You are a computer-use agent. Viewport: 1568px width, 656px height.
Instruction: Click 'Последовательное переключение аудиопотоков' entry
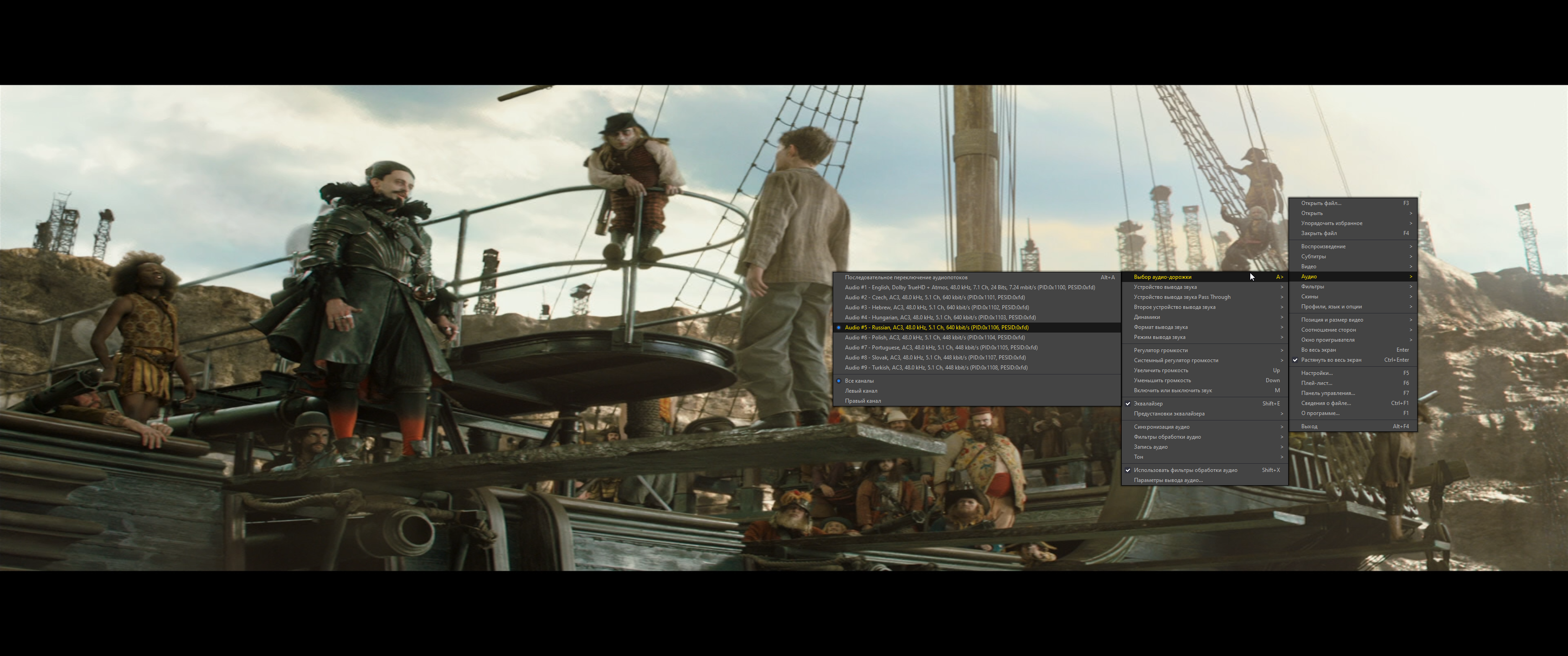click(x=976, y=277)
